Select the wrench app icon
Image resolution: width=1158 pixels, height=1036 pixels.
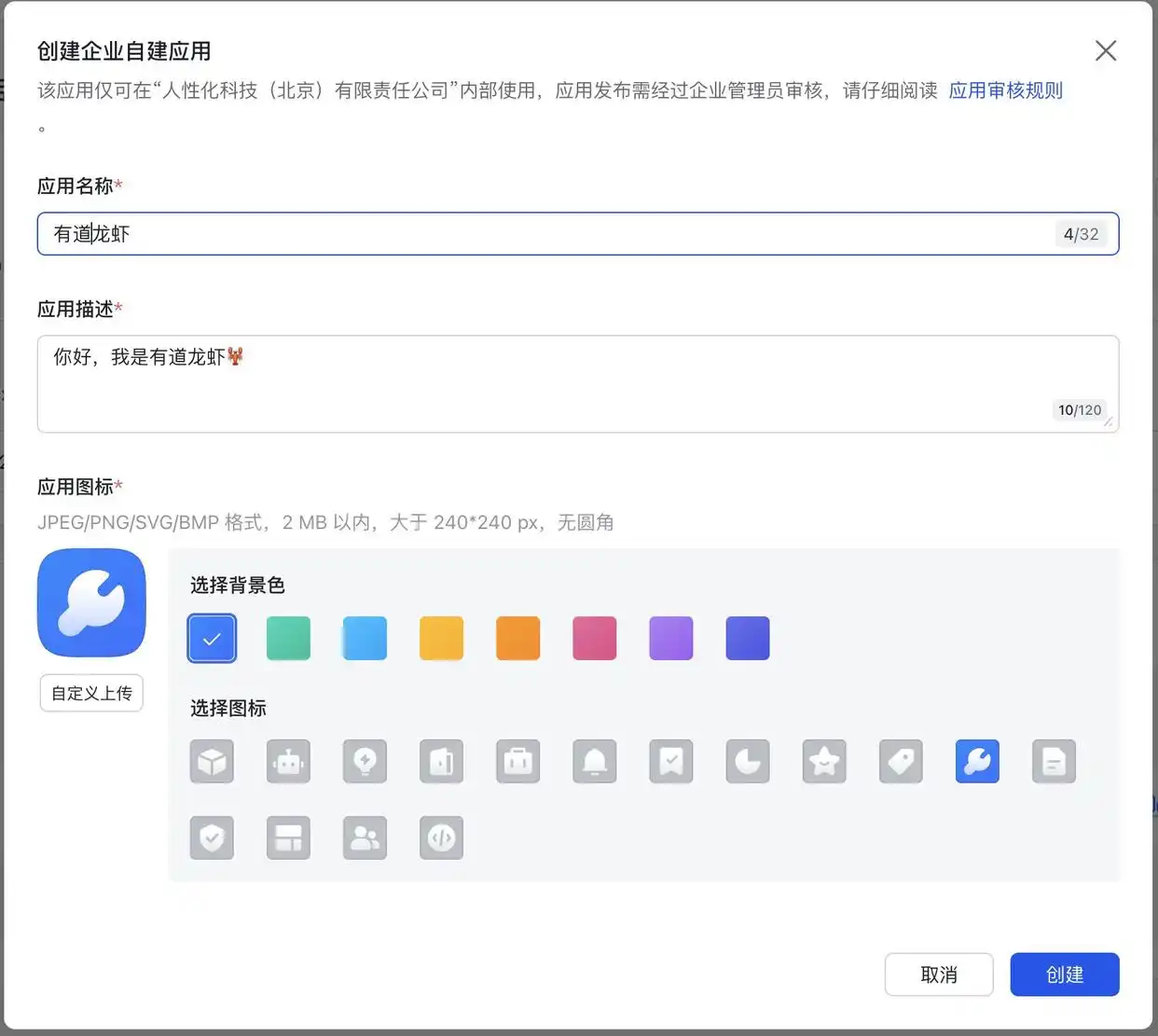(976, 762)
